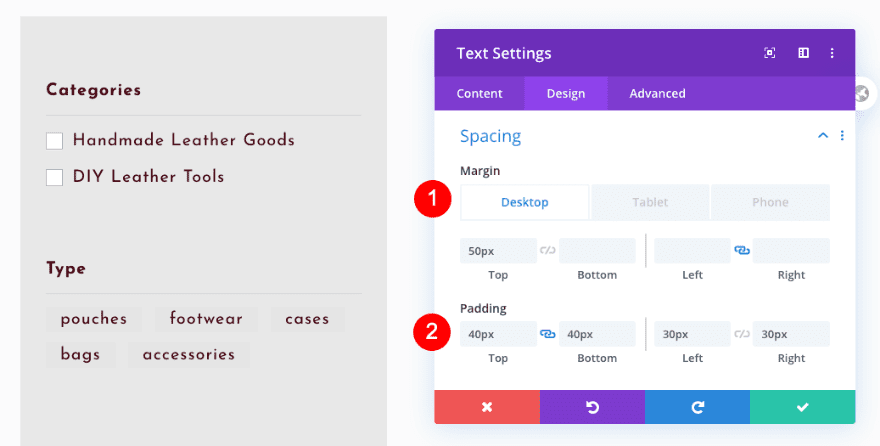Viewport: 880px width, 446px height.
Task: Link margin top and bottom values
Action: [x=547, y=251]
